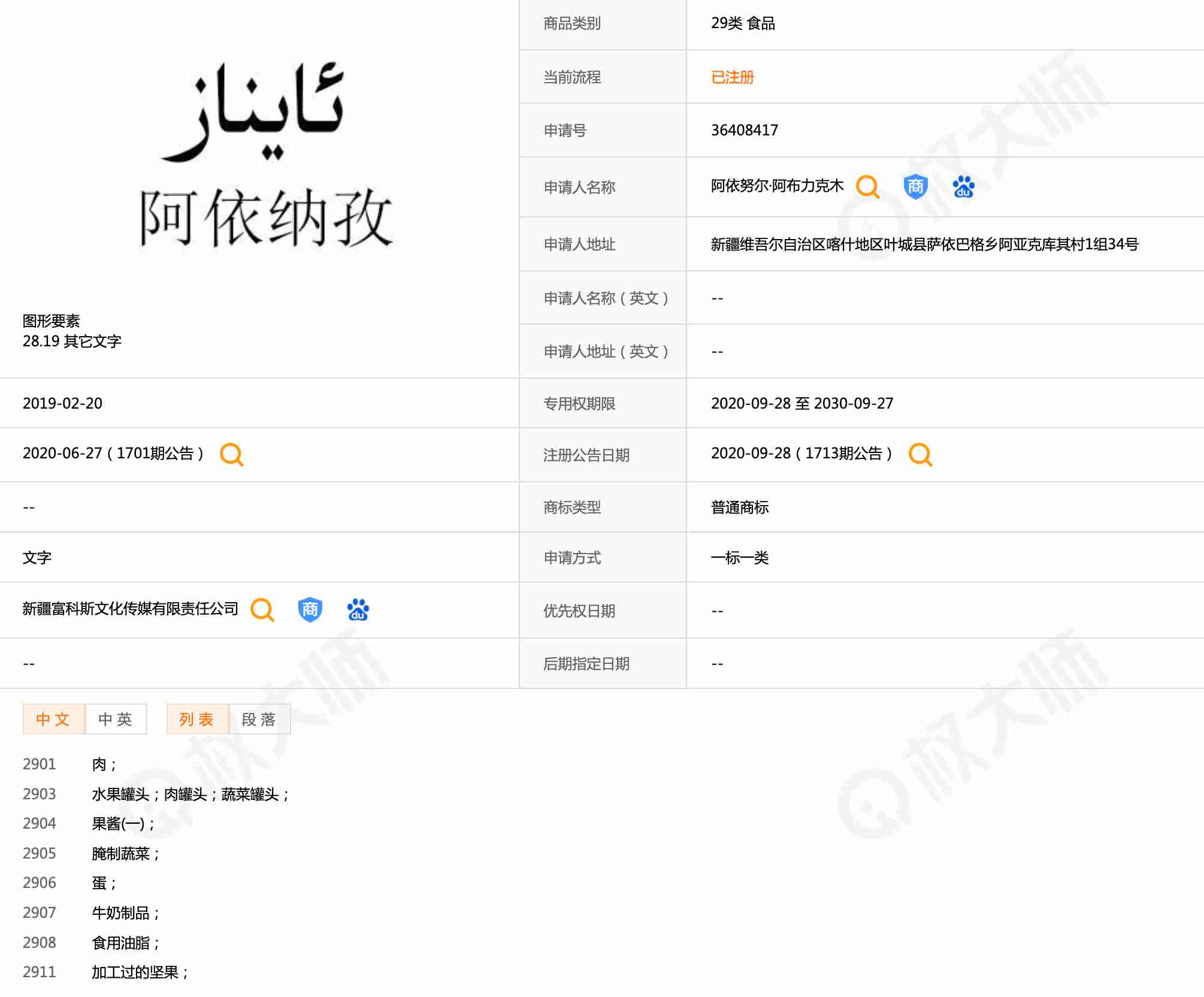Click the 阿依纳孜 trademark image

[266, 157]
